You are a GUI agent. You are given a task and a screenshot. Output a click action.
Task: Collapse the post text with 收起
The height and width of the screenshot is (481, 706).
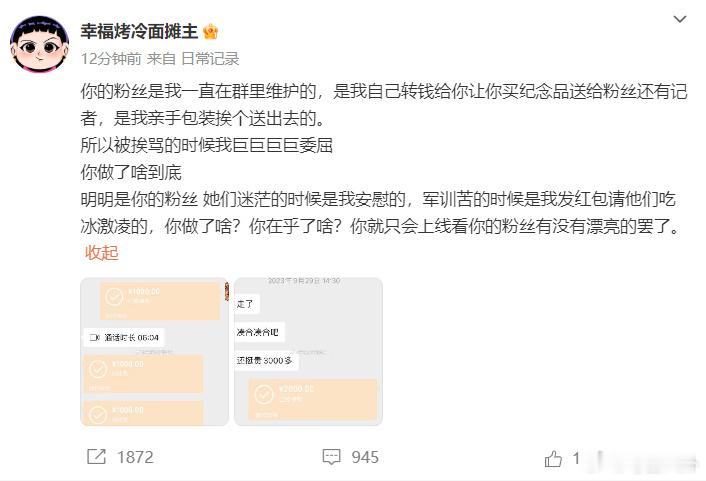pyautogui.click(x=102, y=253)
